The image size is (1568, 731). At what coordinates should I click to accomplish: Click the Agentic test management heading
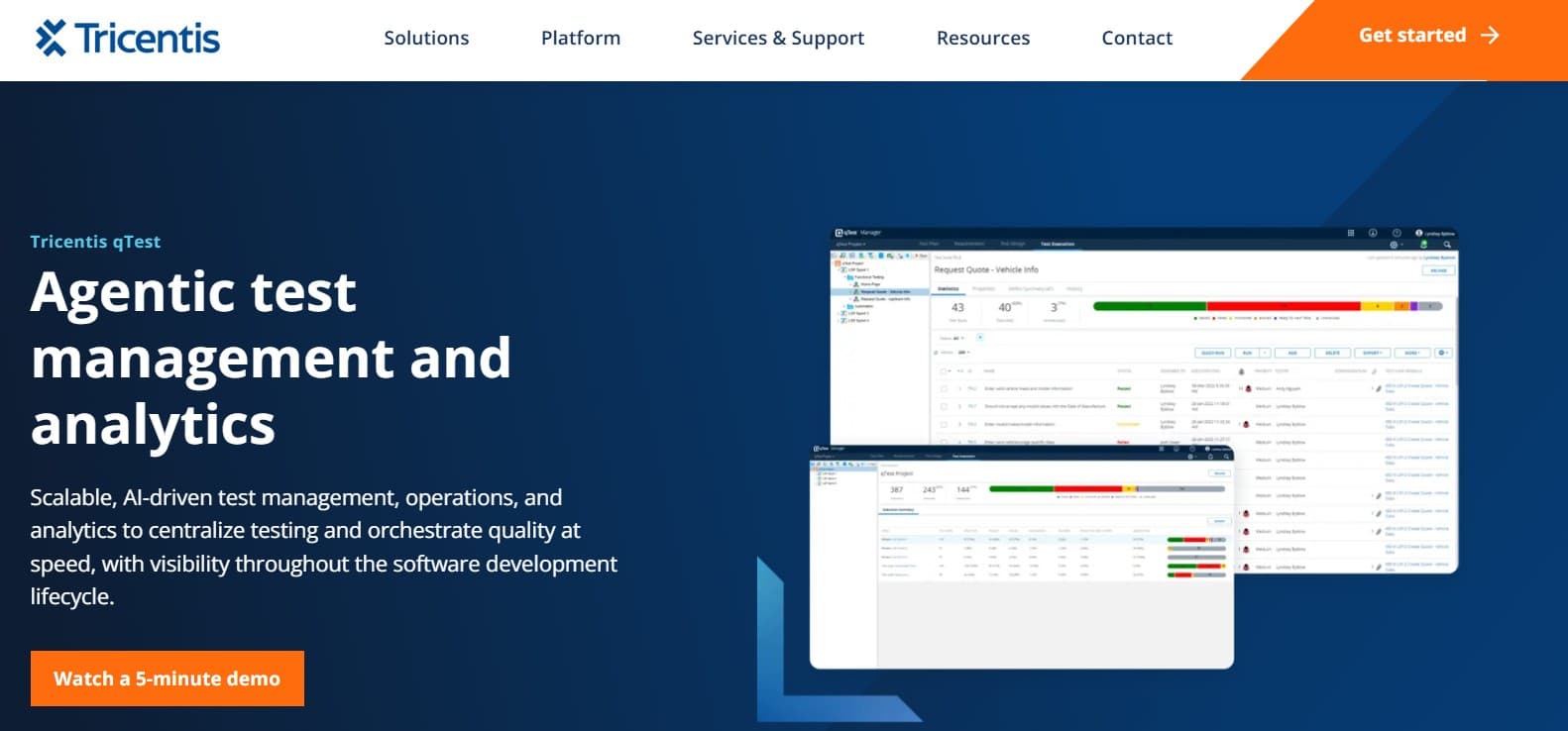click(271, 358)
